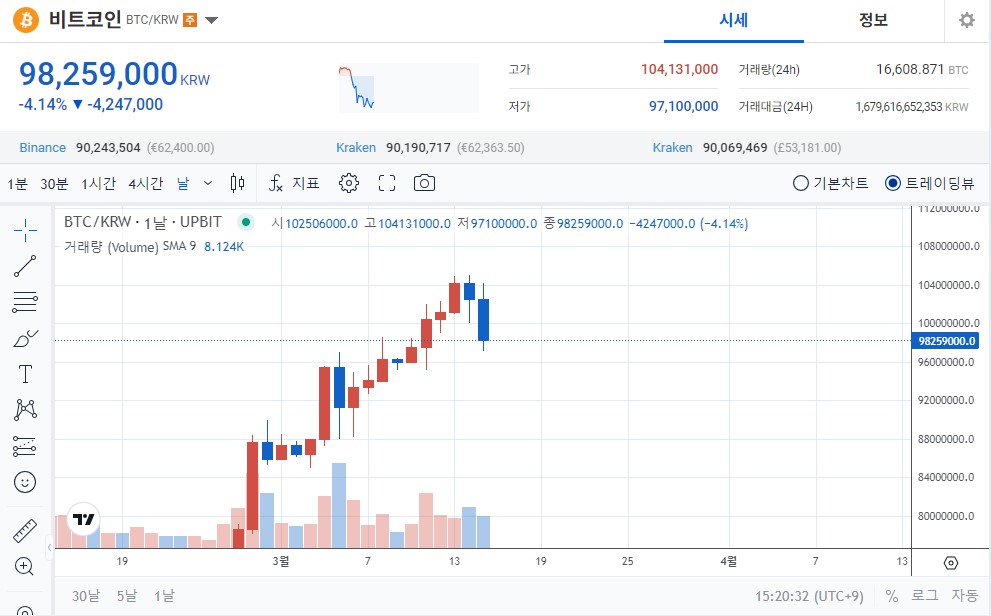This screenshot has height=616, width=991.
Task: Click the current price label 98259000.0 on axis
Action: [x=945, y=341]
